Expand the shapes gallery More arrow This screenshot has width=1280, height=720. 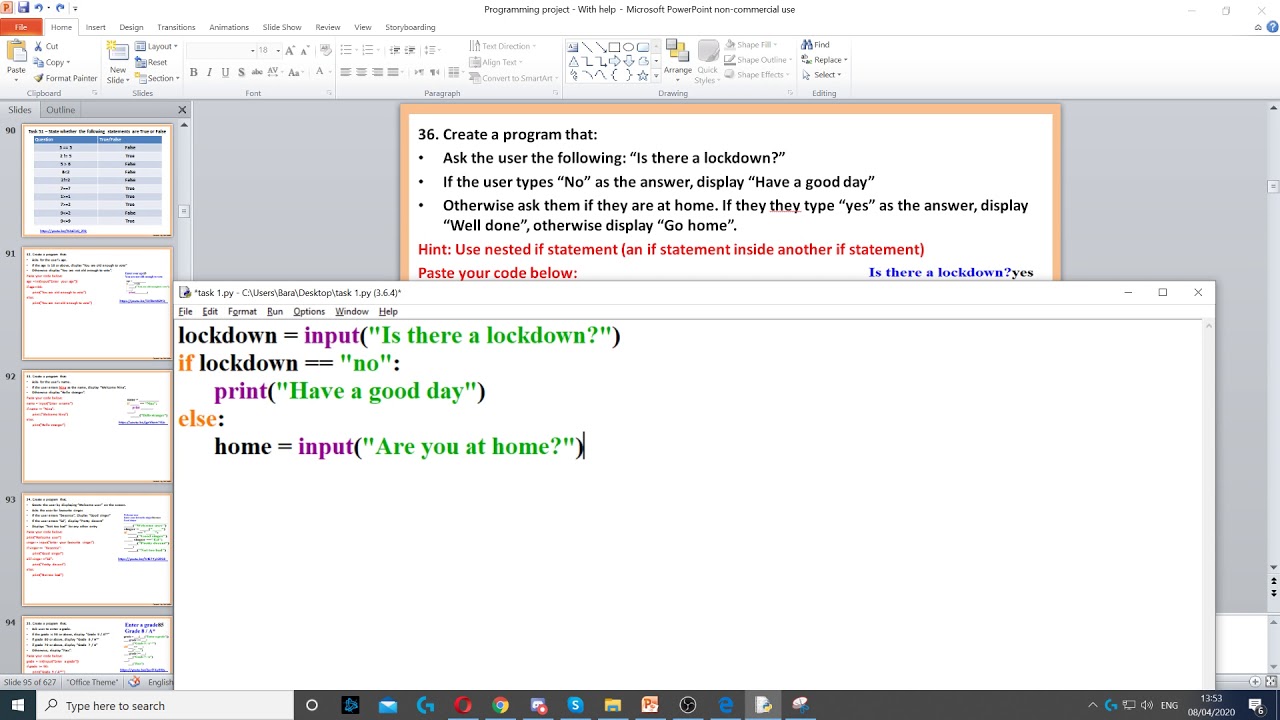click(x=654, y=76)
